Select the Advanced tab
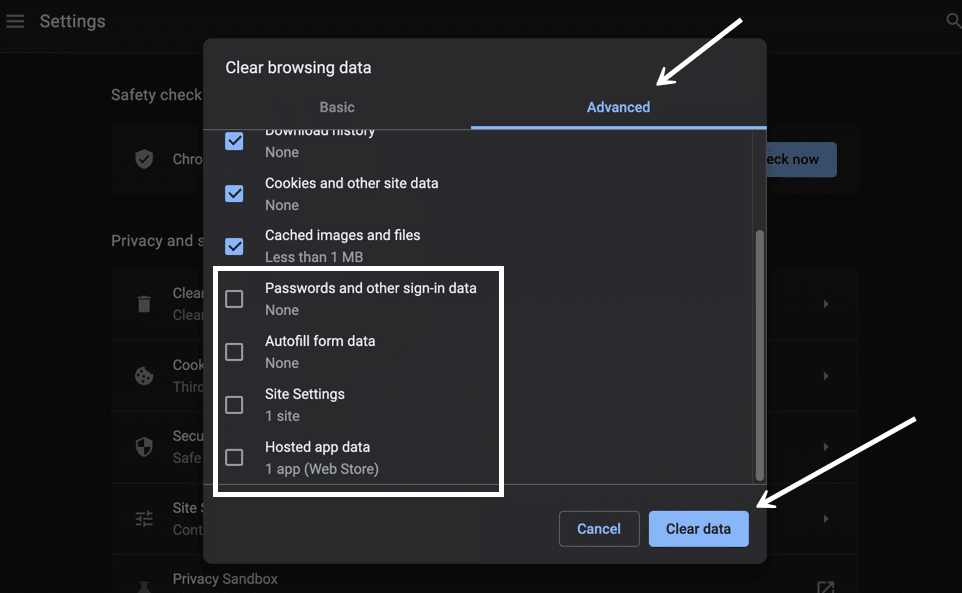The image size is (962, 593). [x=618, y=107]
